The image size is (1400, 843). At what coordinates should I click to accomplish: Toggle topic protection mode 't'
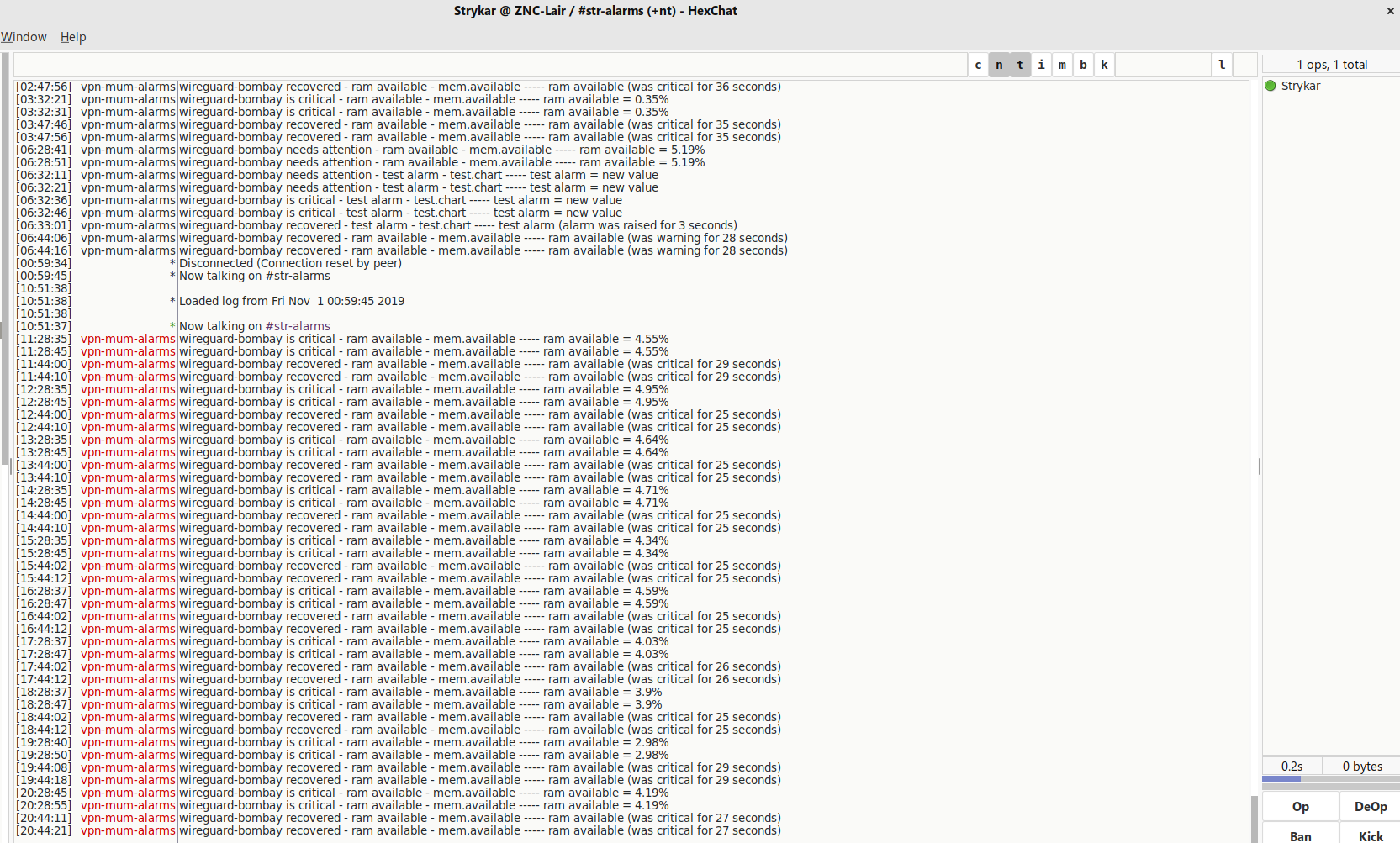(1020, 65)
